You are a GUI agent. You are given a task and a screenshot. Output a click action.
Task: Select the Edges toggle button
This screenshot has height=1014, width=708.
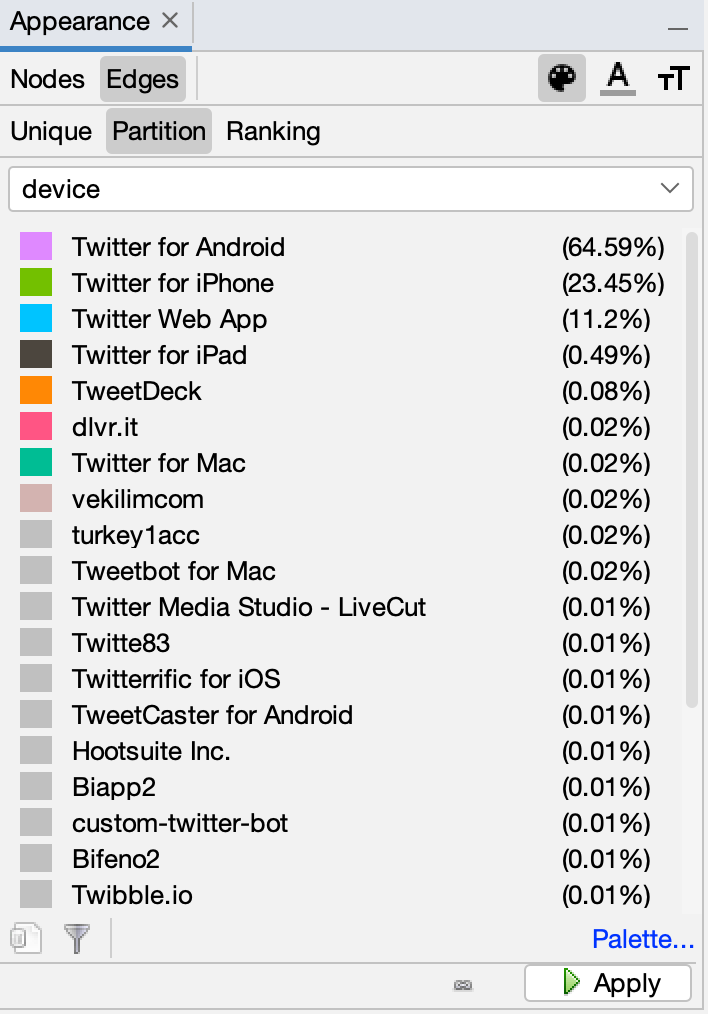(x=142, y=79)
